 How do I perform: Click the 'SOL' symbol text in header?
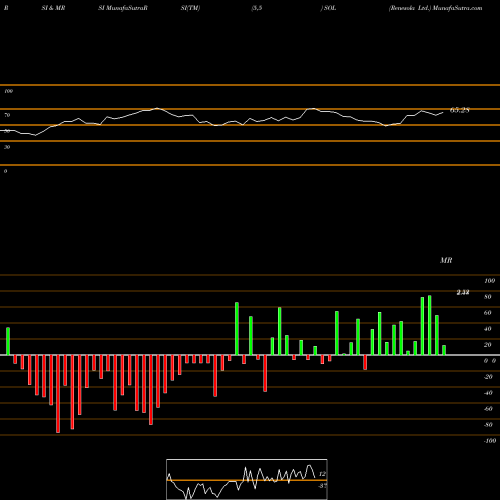[x=330, y=8]
